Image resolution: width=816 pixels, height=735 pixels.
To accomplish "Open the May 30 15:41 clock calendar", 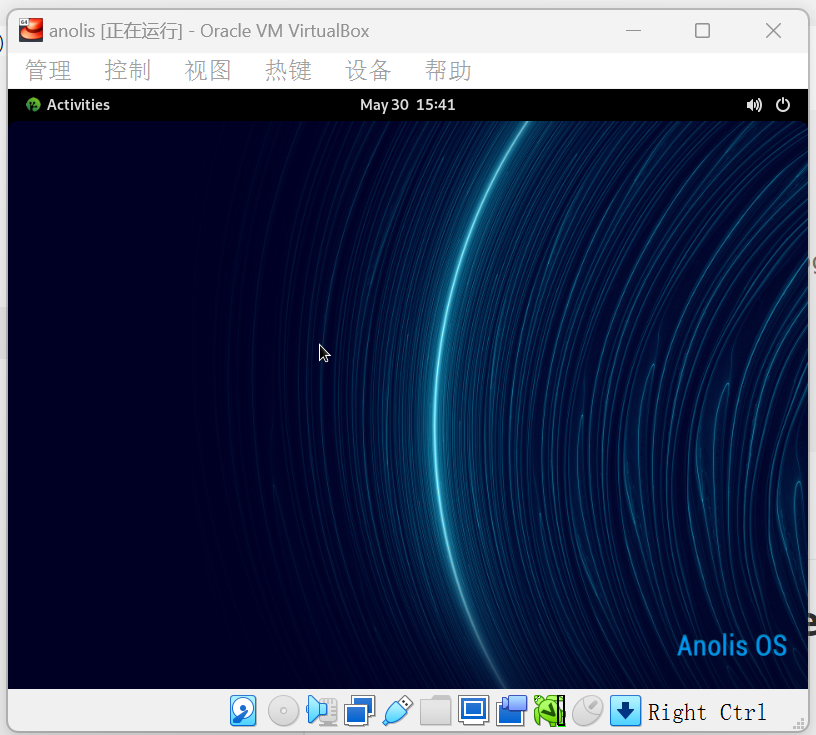I will [407, 105].
